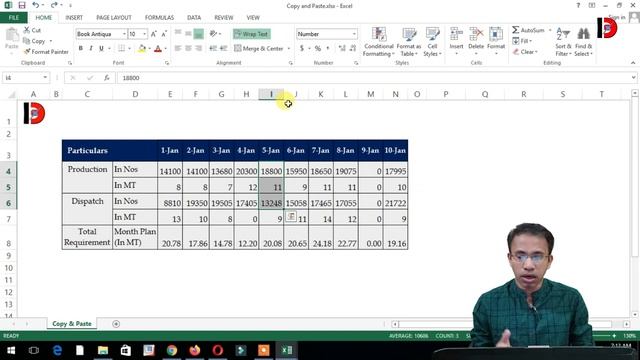This screenshot has height=360, width=640.
Task: Open the FILE tab
Action: [x=13, y=18]
